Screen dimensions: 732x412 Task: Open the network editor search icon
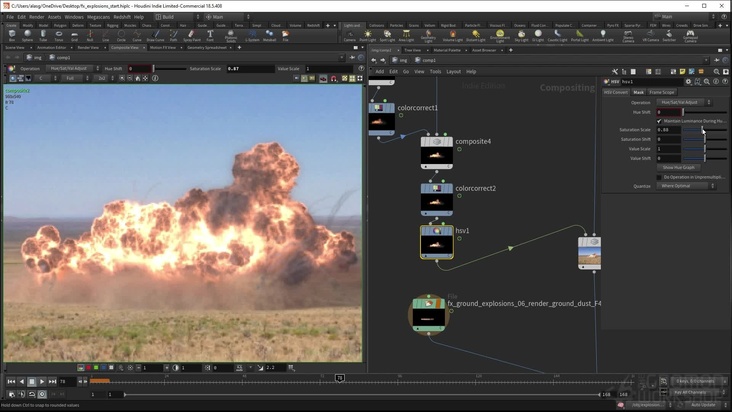(x=716, y=71)
